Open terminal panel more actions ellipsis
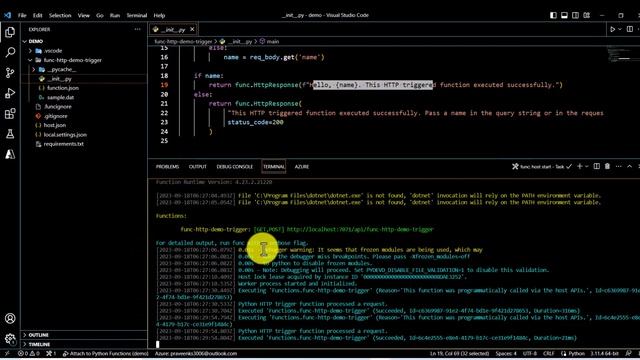640x360 pixels. [x=618, y=166]
